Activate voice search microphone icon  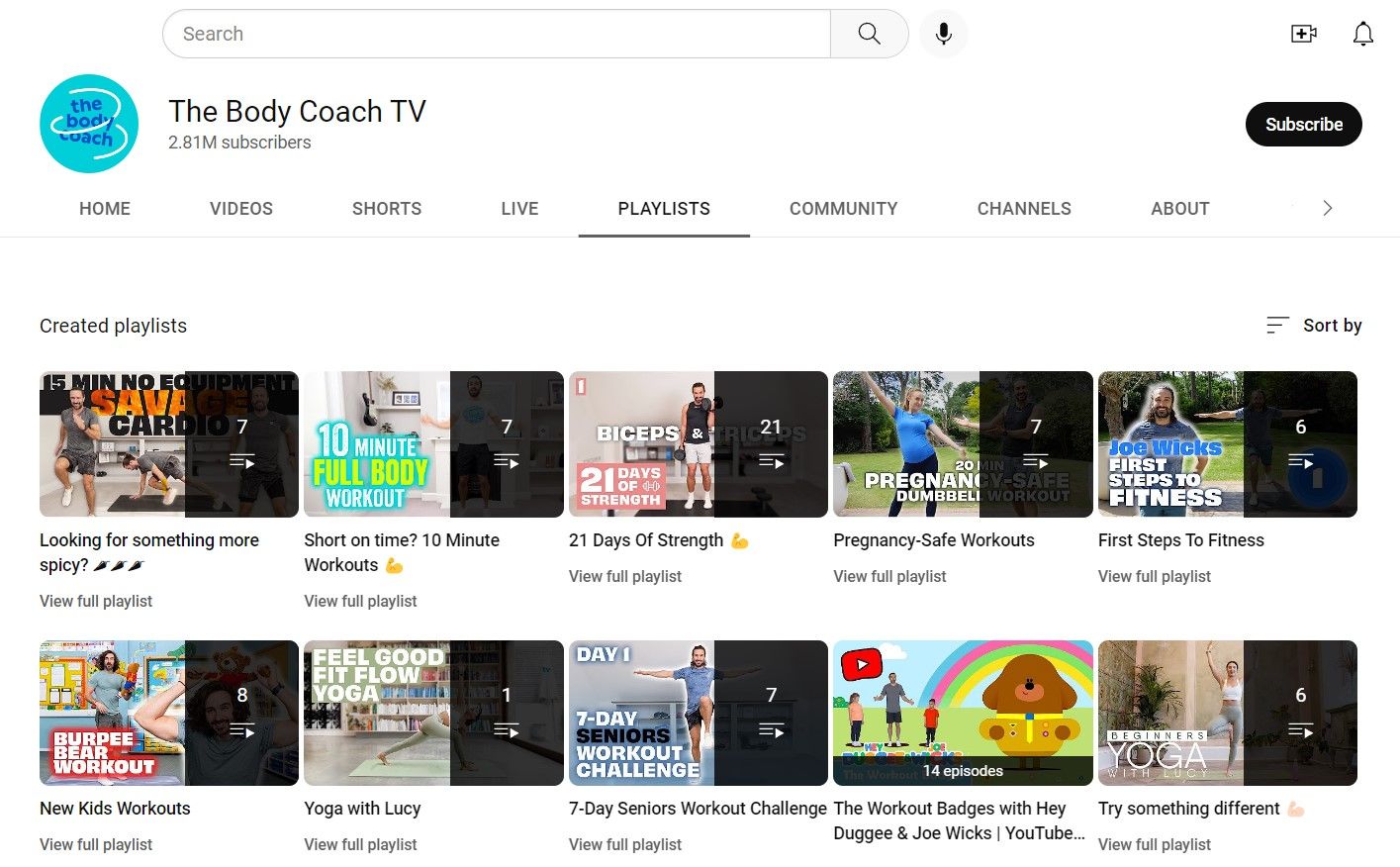[943, 34]
